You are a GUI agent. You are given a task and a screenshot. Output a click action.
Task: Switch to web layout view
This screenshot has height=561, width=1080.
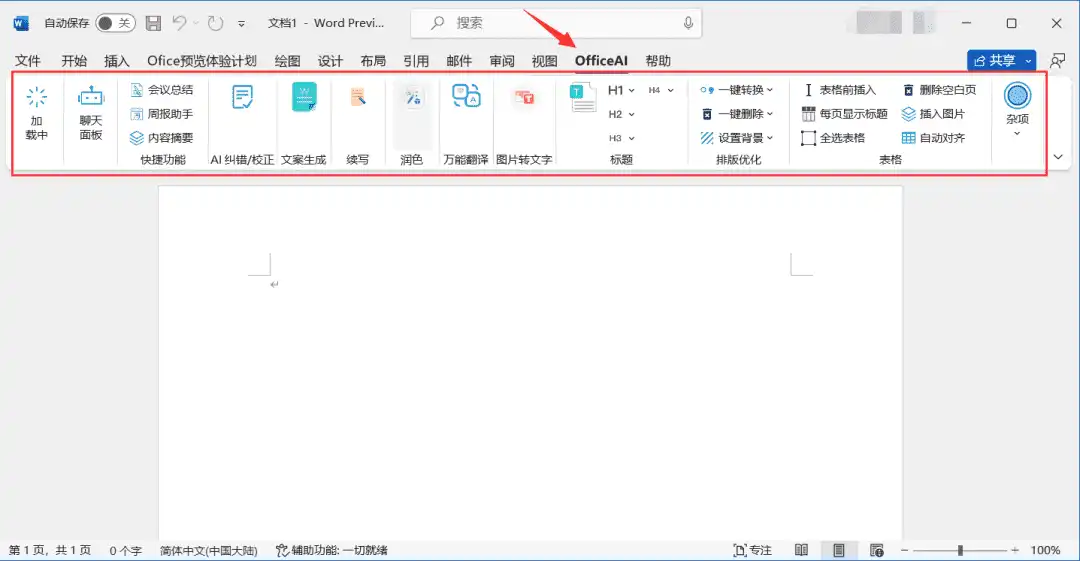click(x=876, y=550)
